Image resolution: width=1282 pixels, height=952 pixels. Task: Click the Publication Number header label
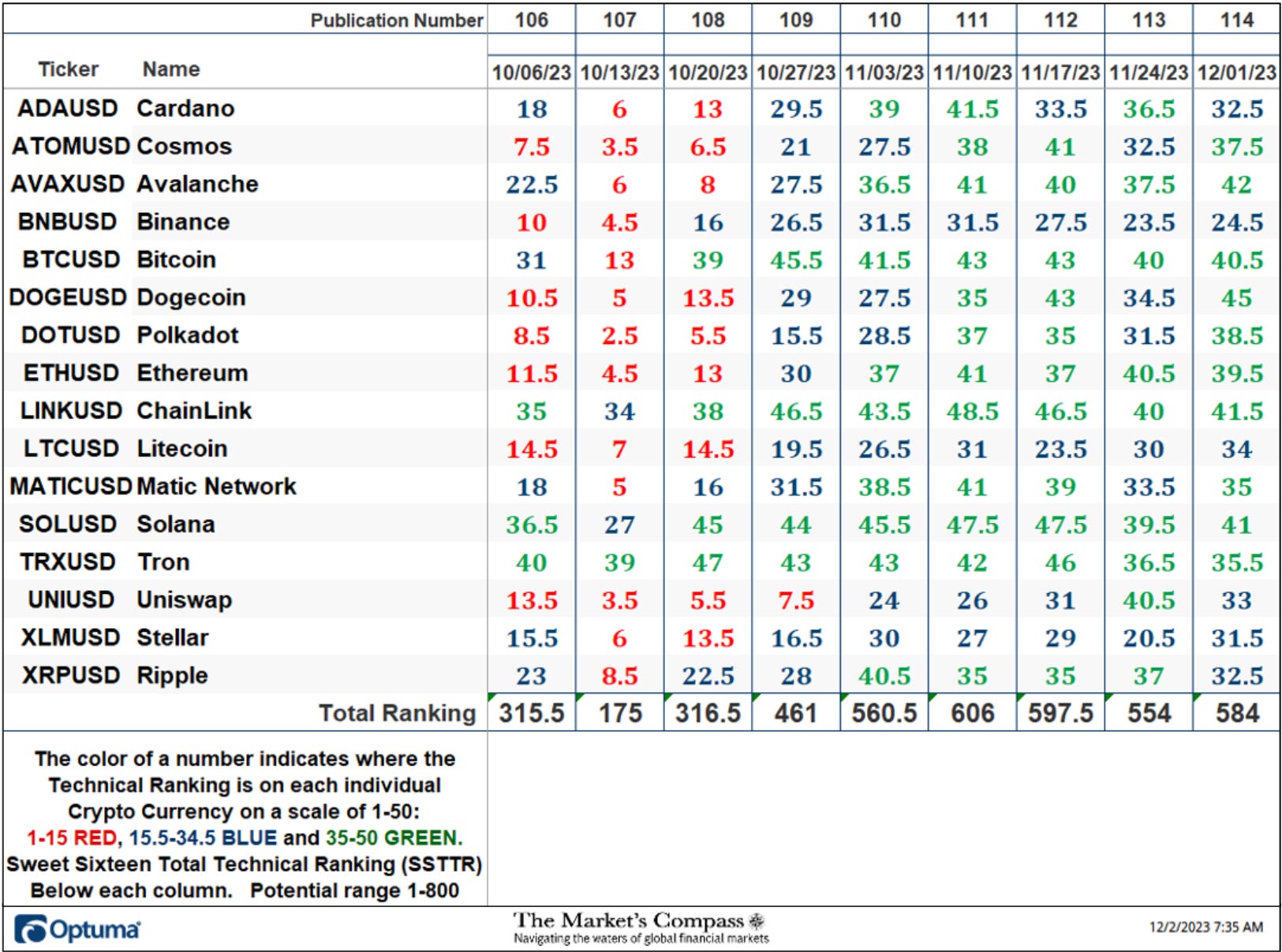pyautogui.click(x=397, y=21)
